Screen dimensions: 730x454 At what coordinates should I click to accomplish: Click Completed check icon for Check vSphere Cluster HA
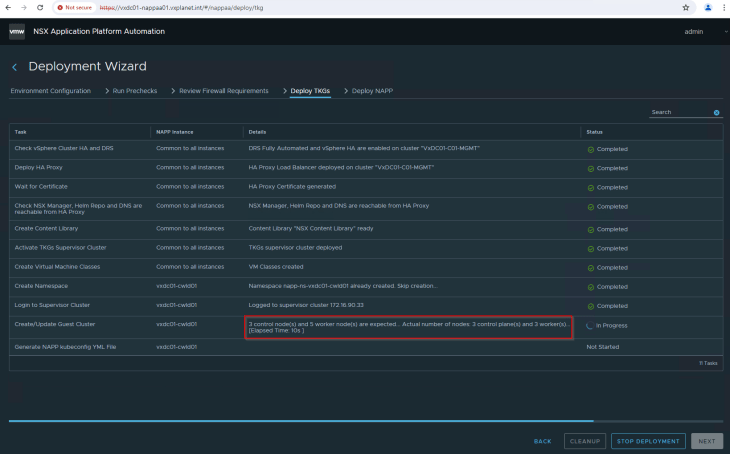(591, 149)
